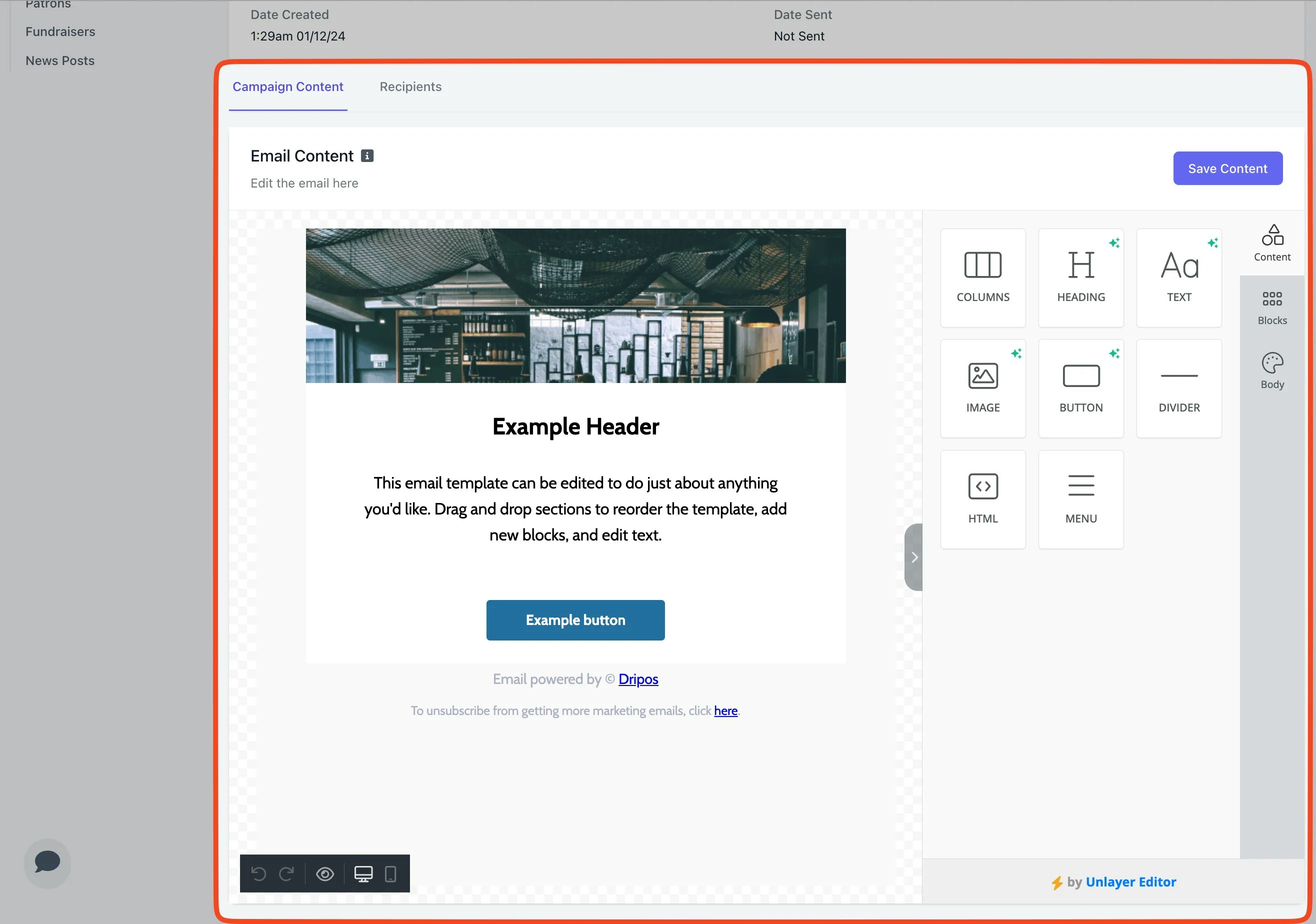Image resolution: width=1316 pixels, height=924 pixels.
Task: Open the chat support bubble
Action: click(x=47, y=862)
